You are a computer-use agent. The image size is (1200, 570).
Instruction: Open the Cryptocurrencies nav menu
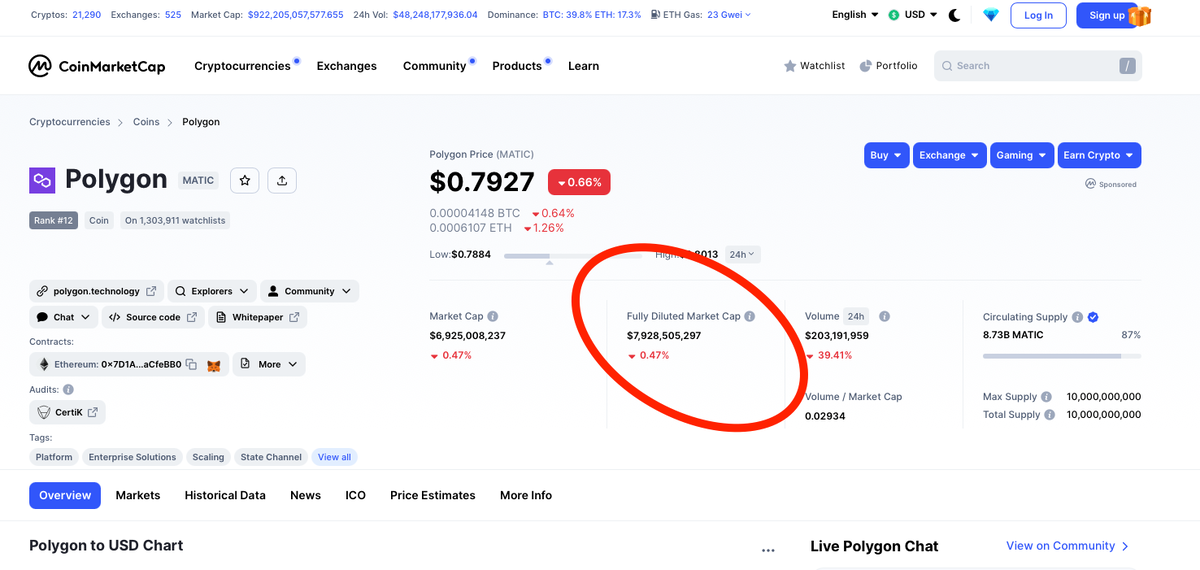(x=242, y=66)
